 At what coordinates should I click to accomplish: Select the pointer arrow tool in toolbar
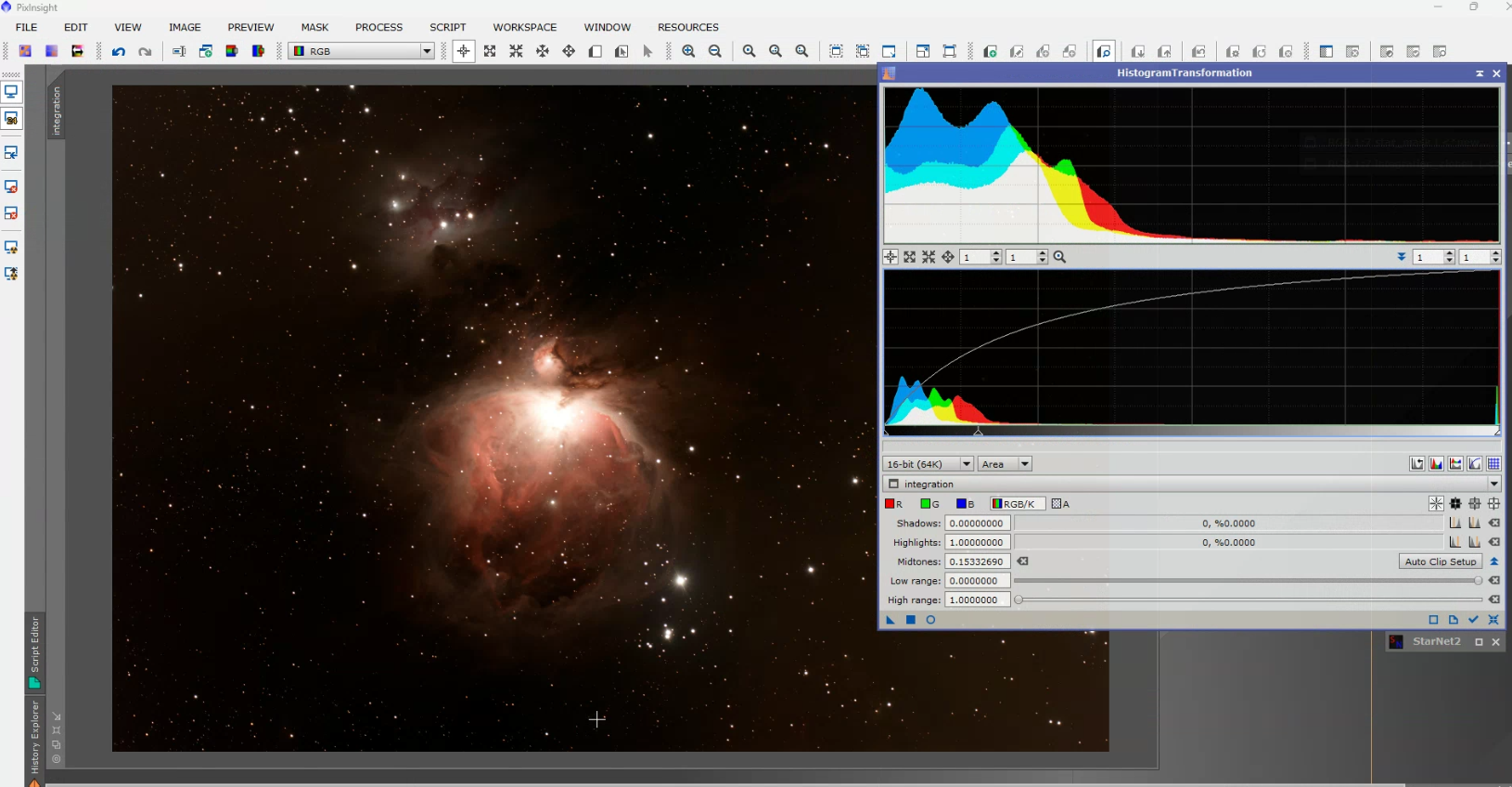click(x=647, y=52)
